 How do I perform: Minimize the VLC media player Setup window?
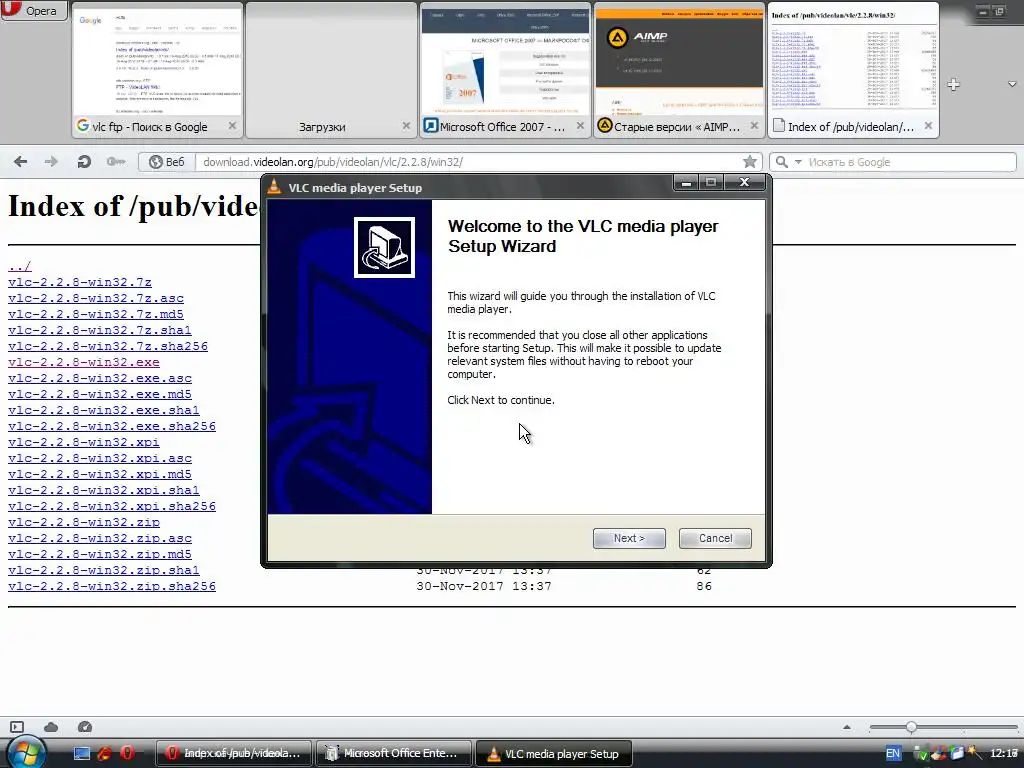[x=686, y=183]
